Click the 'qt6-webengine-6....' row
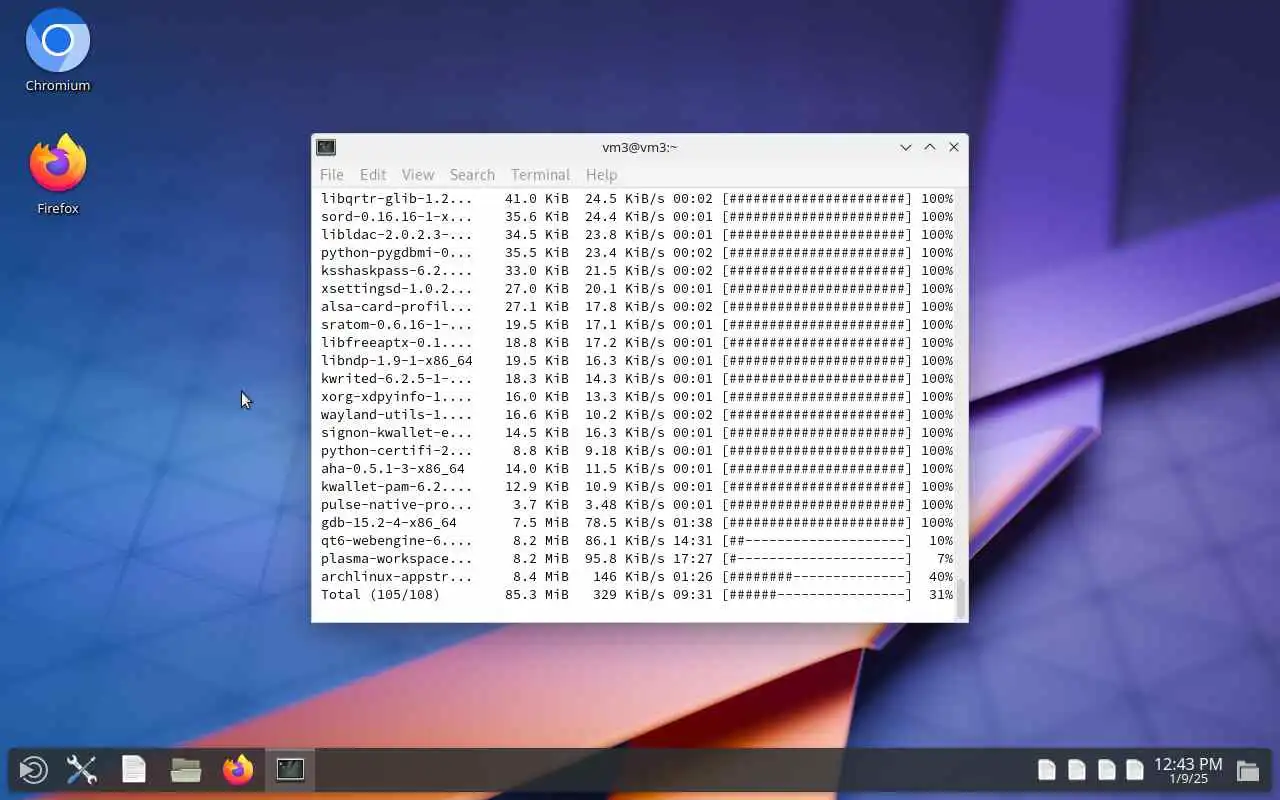Viewport: 1280px width, 800px height. 637,541
